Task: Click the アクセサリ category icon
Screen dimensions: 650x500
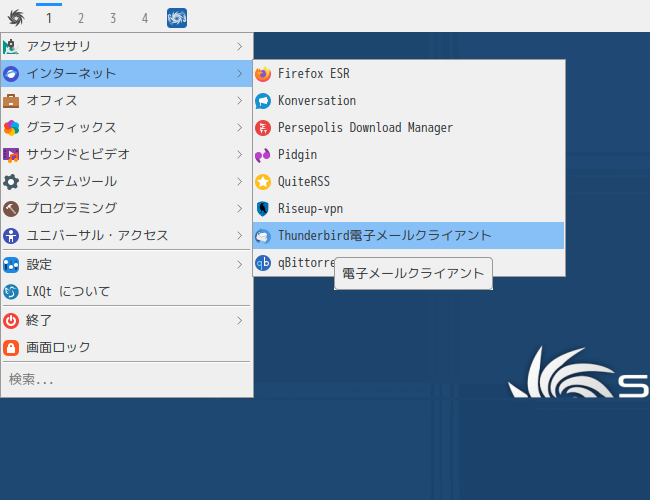Action: click(x=11, y=46)
